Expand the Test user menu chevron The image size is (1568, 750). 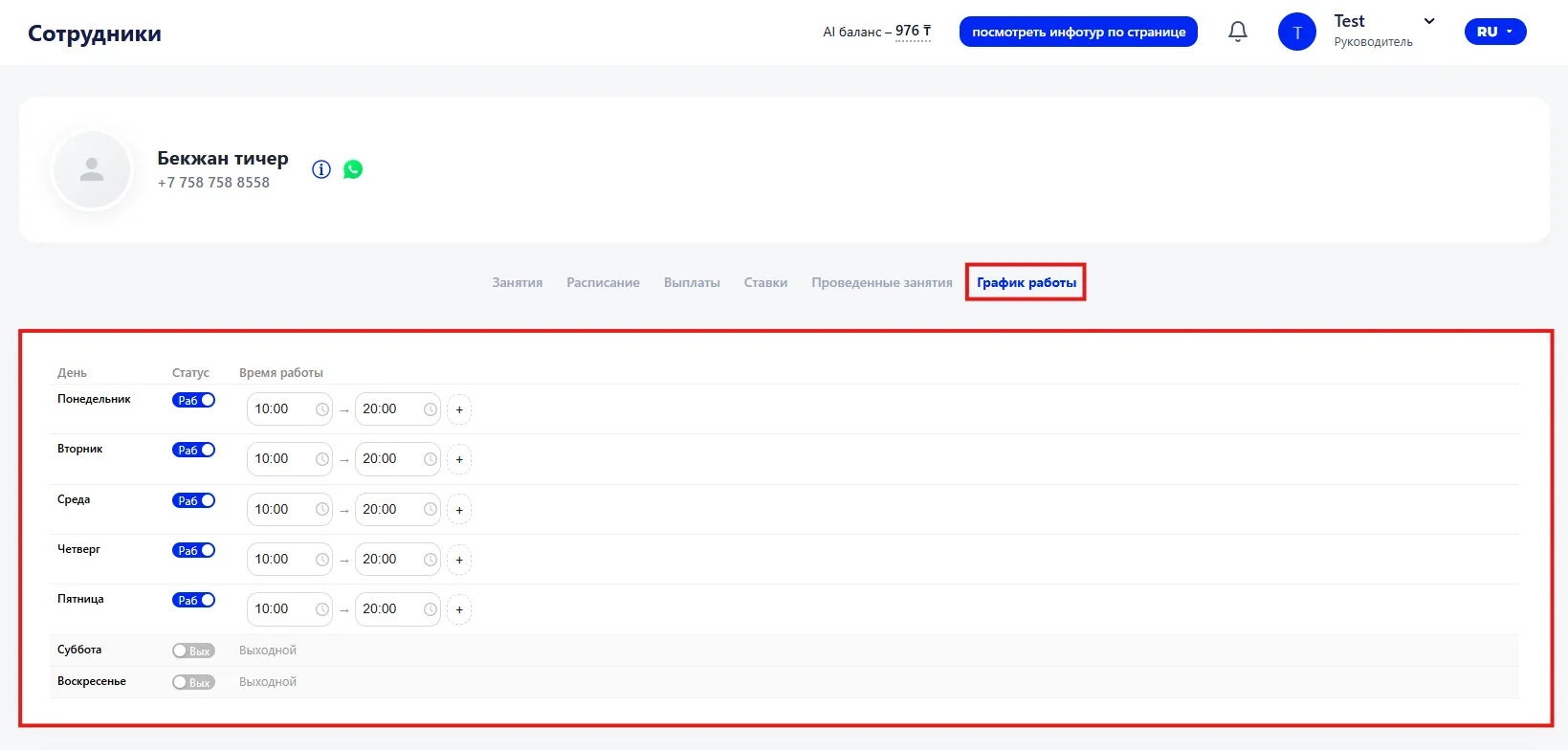[x=1429, y=21]
